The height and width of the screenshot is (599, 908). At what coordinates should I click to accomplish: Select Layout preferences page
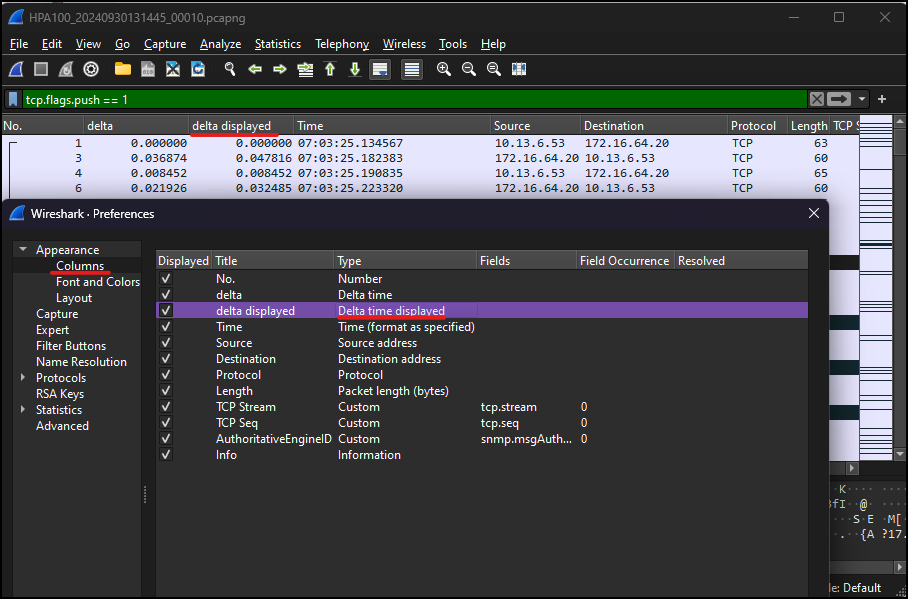click(x=74, y=298)
